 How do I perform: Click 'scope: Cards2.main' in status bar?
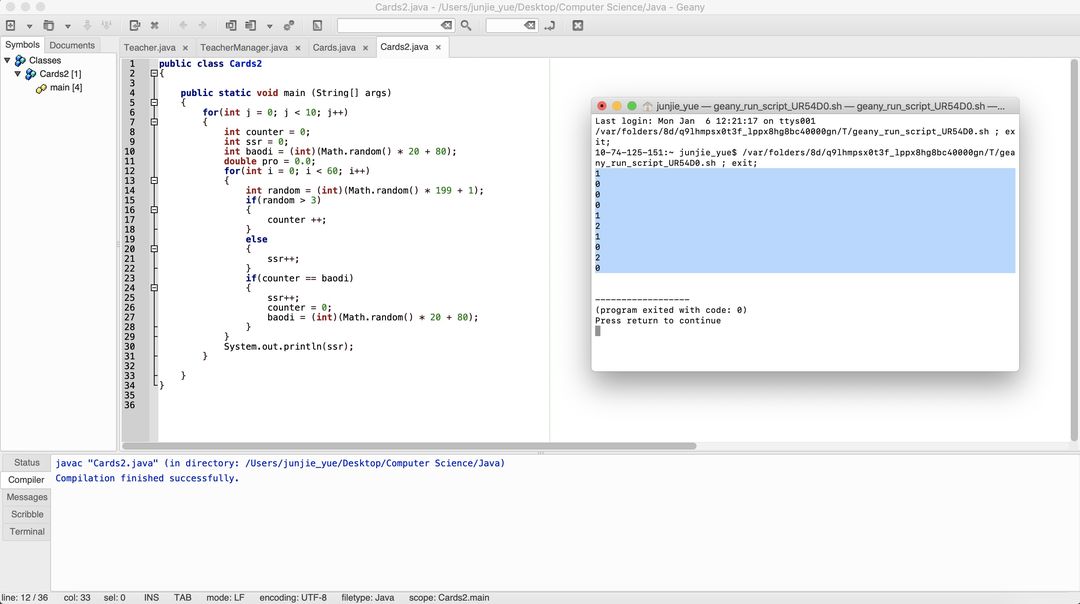click(449, 598)
